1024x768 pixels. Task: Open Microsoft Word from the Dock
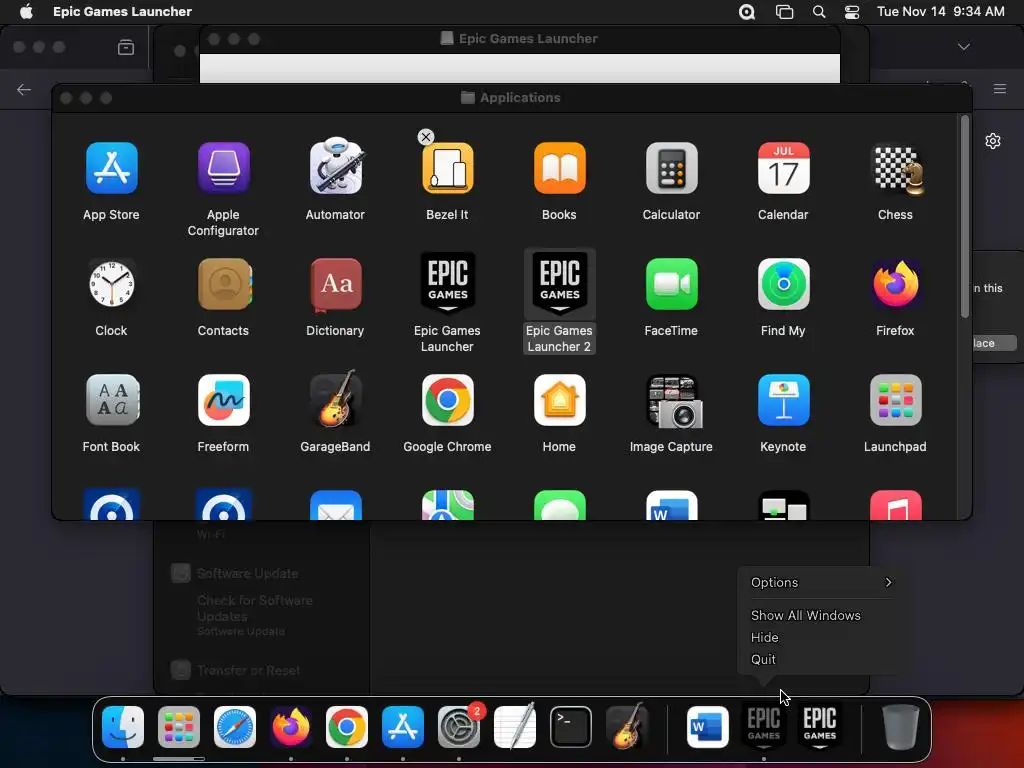click(708, 727)
